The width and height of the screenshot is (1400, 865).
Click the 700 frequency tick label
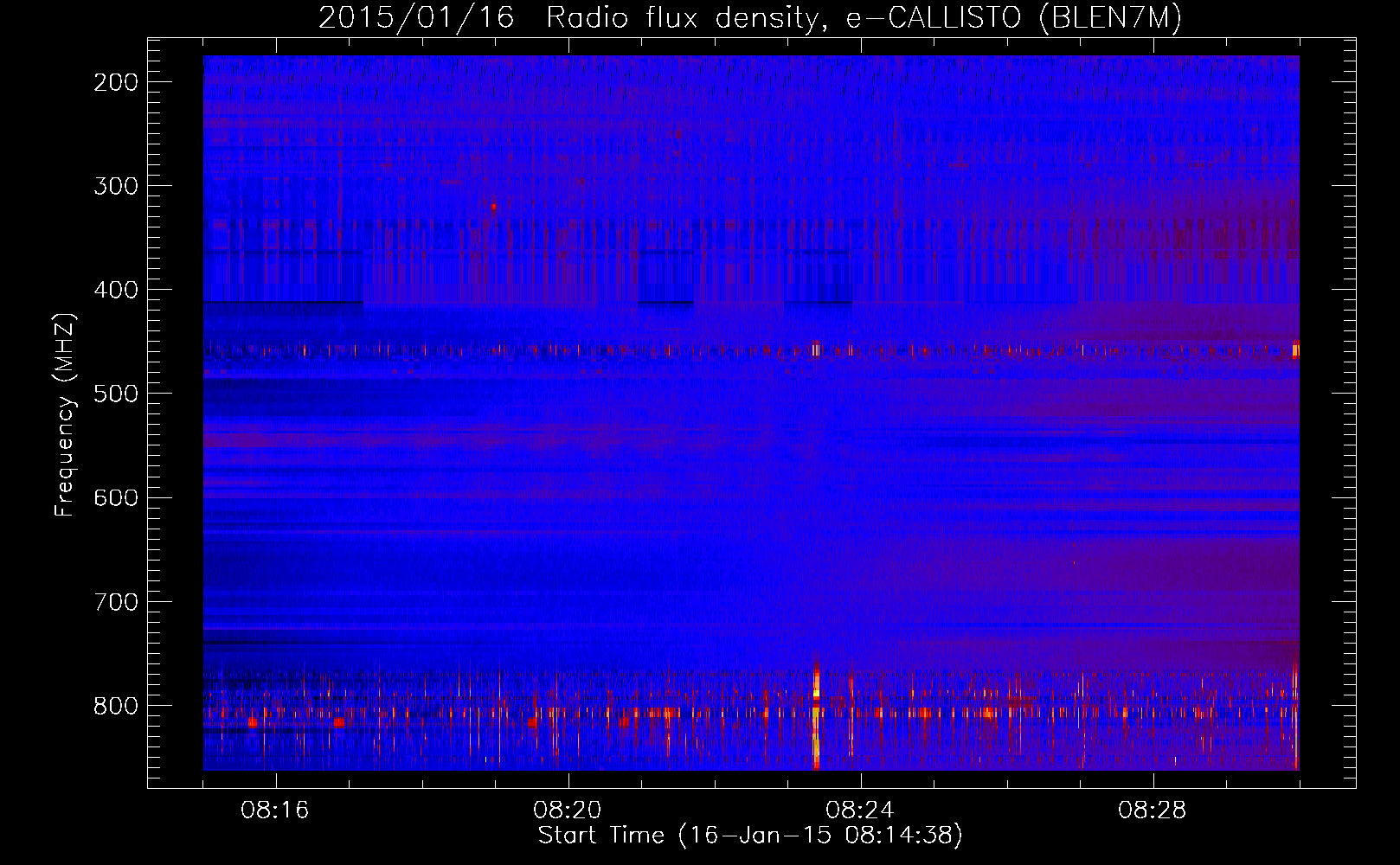pyautogui.click(x=116, y=601)
